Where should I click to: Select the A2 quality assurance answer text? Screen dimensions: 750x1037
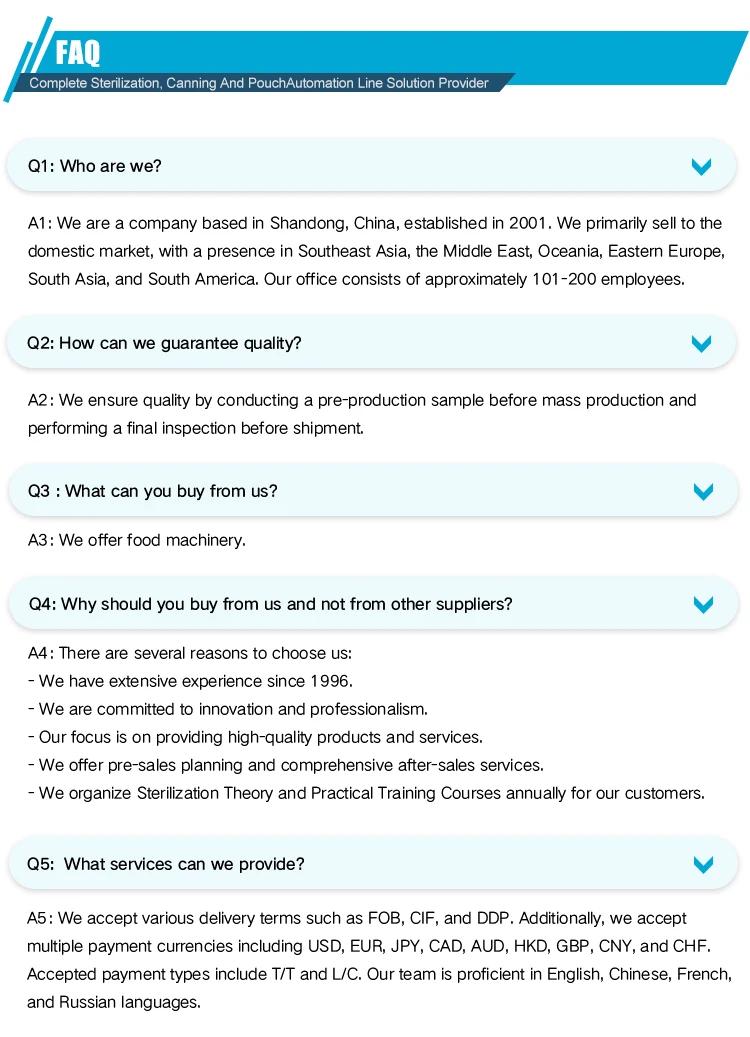362,414
